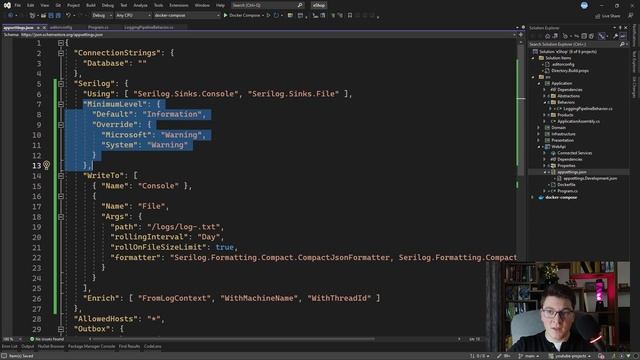Expand the Presentation project

[539, 140]
